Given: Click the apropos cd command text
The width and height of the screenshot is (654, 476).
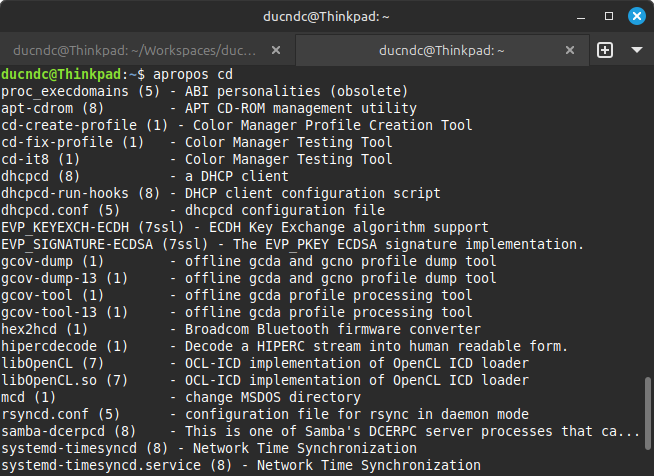Looking at the screenshot, I should pos(193,75).
